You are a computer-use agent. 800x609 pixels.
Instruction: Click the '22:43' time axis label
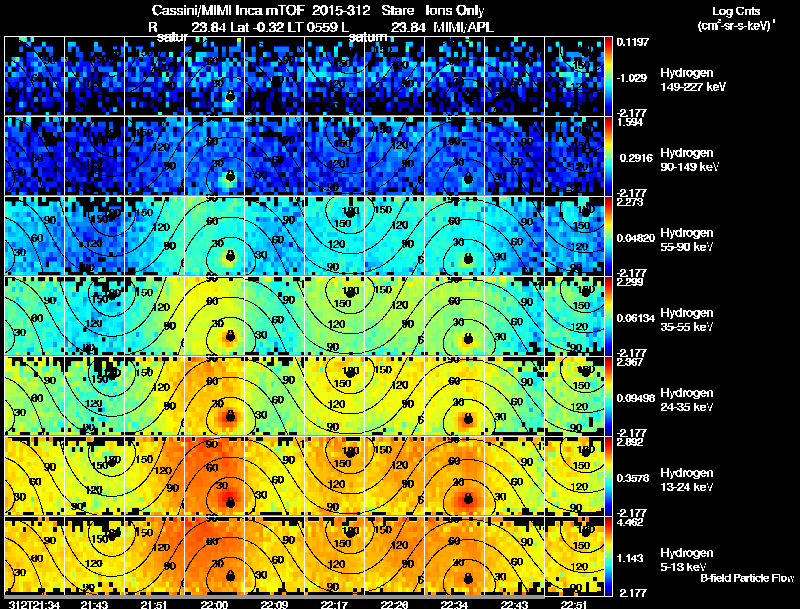click(x=514, y=605)
